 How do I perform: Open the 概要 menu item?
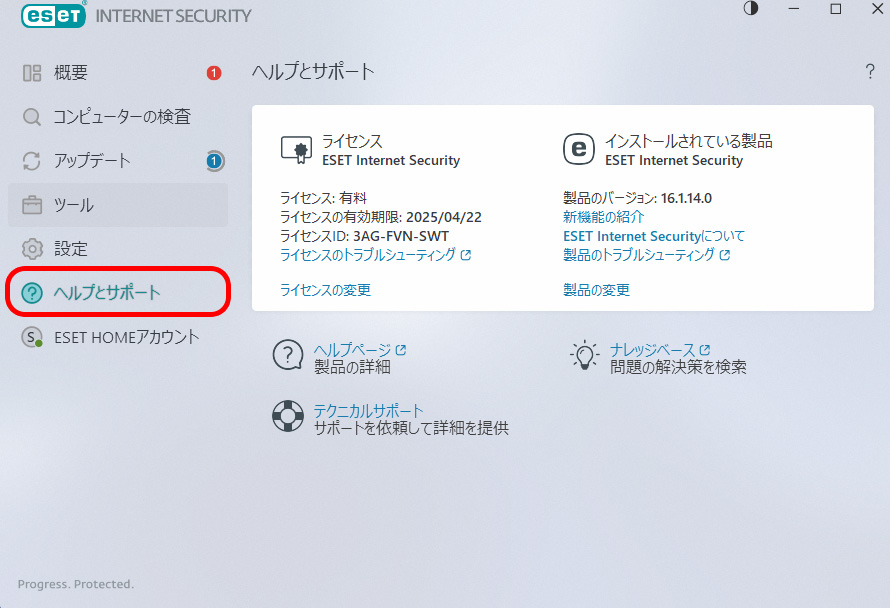click(118, 73)
